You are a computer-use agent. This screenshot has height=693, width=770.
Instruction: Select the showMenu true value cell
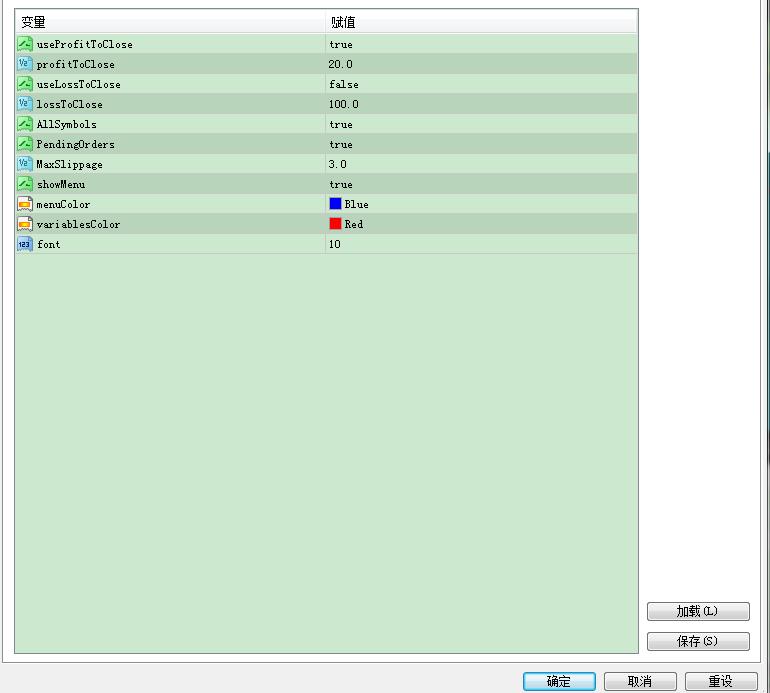click(341, 184)
